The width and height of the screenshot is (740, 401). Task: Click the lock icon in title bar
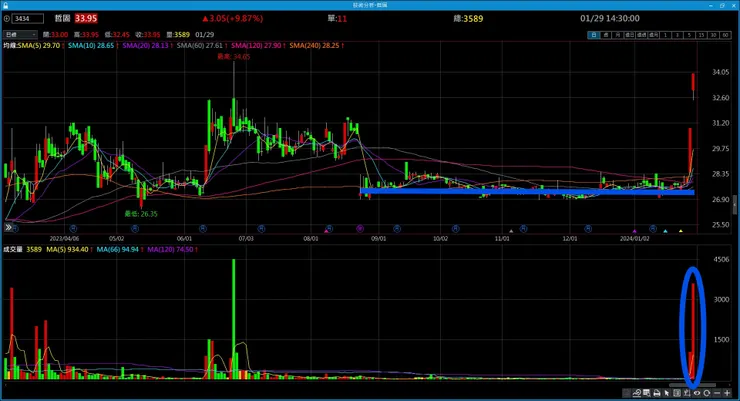(6, 5)
